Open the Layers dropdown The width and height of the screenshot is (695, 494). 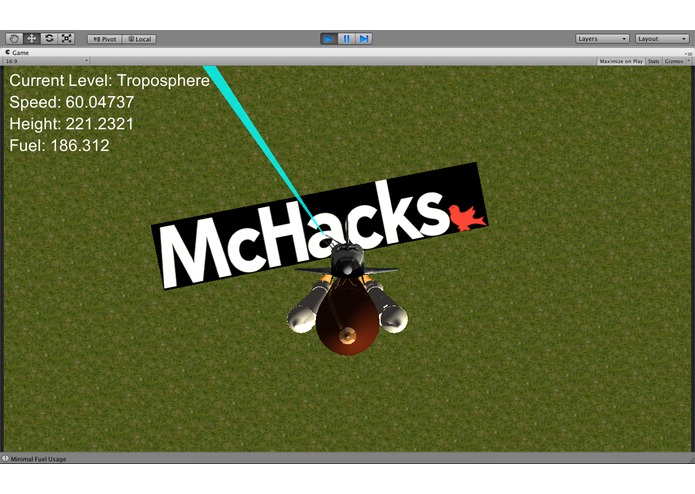(602, 39)
